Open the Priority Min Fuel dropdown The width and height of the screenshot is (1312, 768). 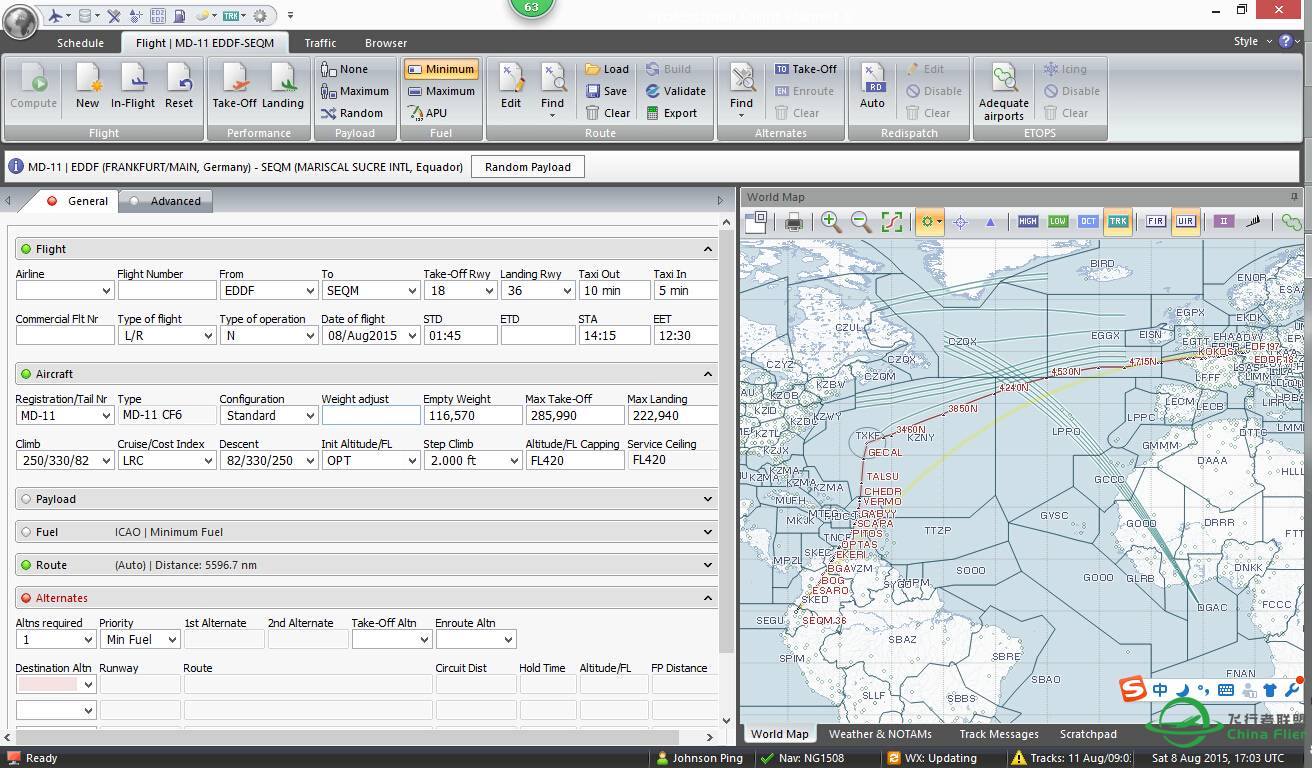point(172,640)
